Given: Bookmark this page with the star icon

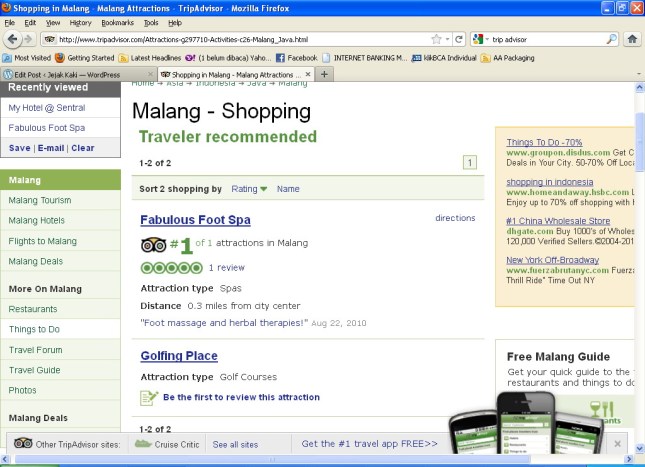Looking at the screenshot, I should tap(435, 39).
